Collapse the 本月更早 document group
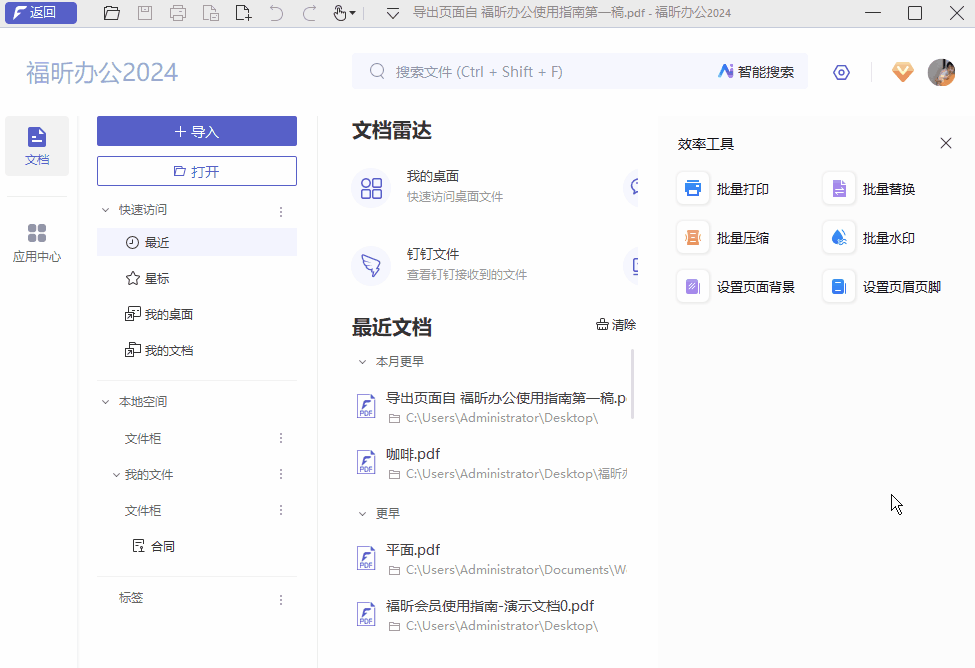975x668 pixels. [x=364, y=361]
